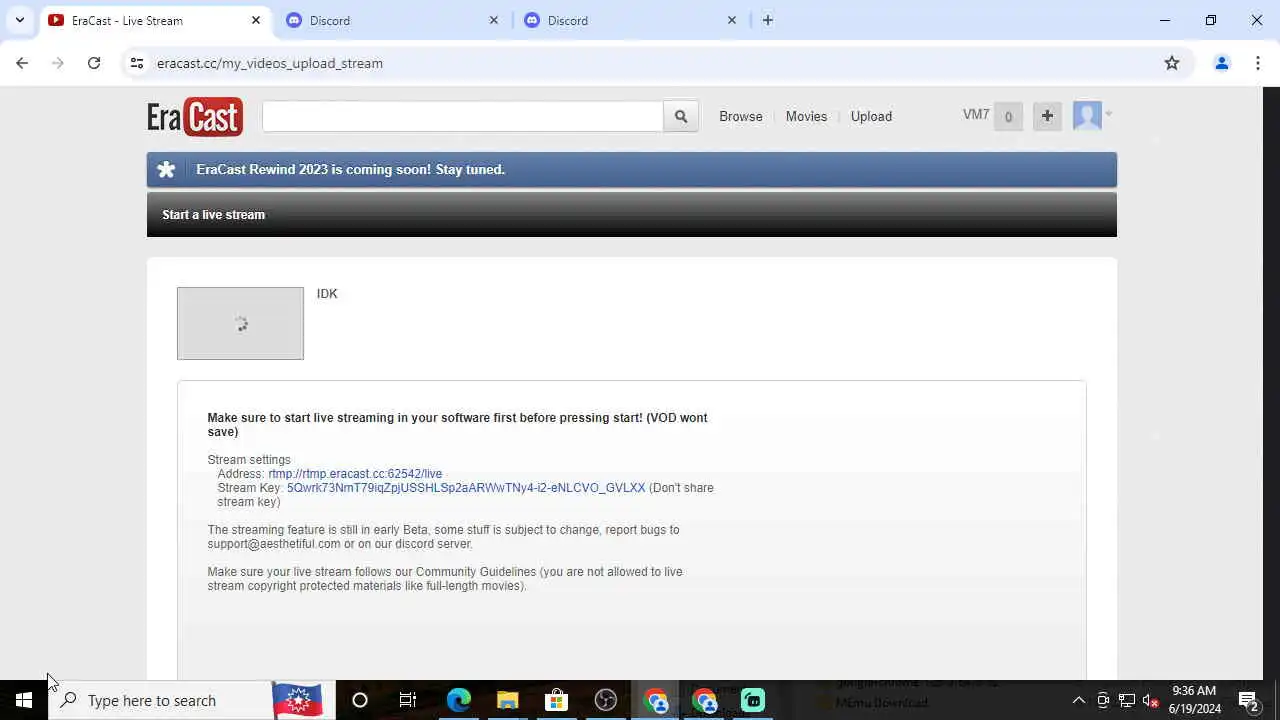This screenshot has height=720, width=1280.
Task: Click the EraCast Rewind 2023 banner star icon
Action: (166, 170)
